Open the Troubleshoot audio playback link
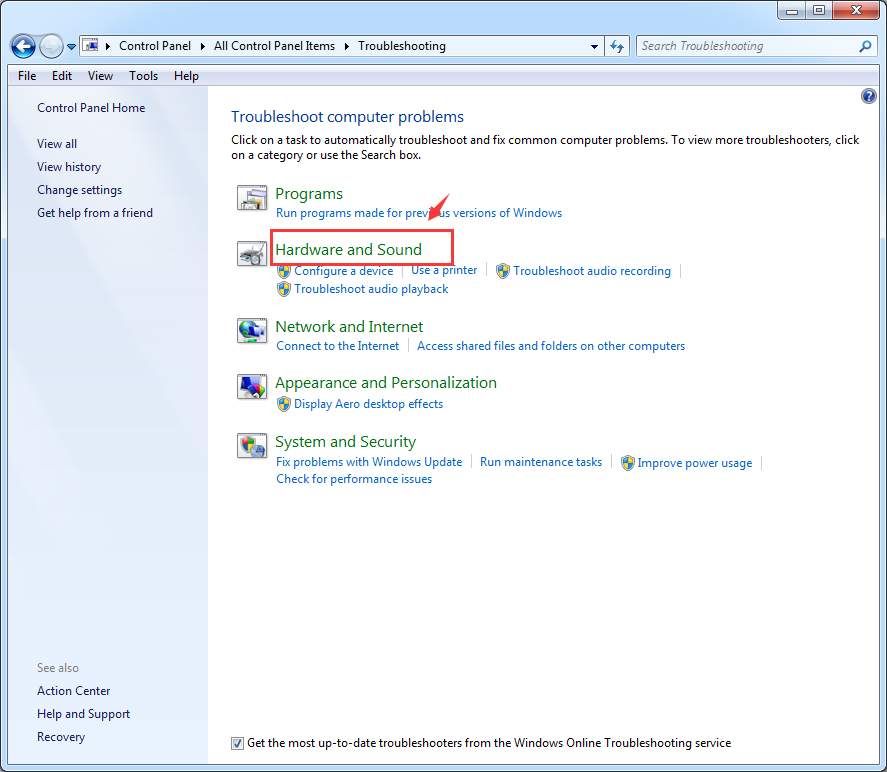Screen dimensions: 887x772 click(371, 289)
